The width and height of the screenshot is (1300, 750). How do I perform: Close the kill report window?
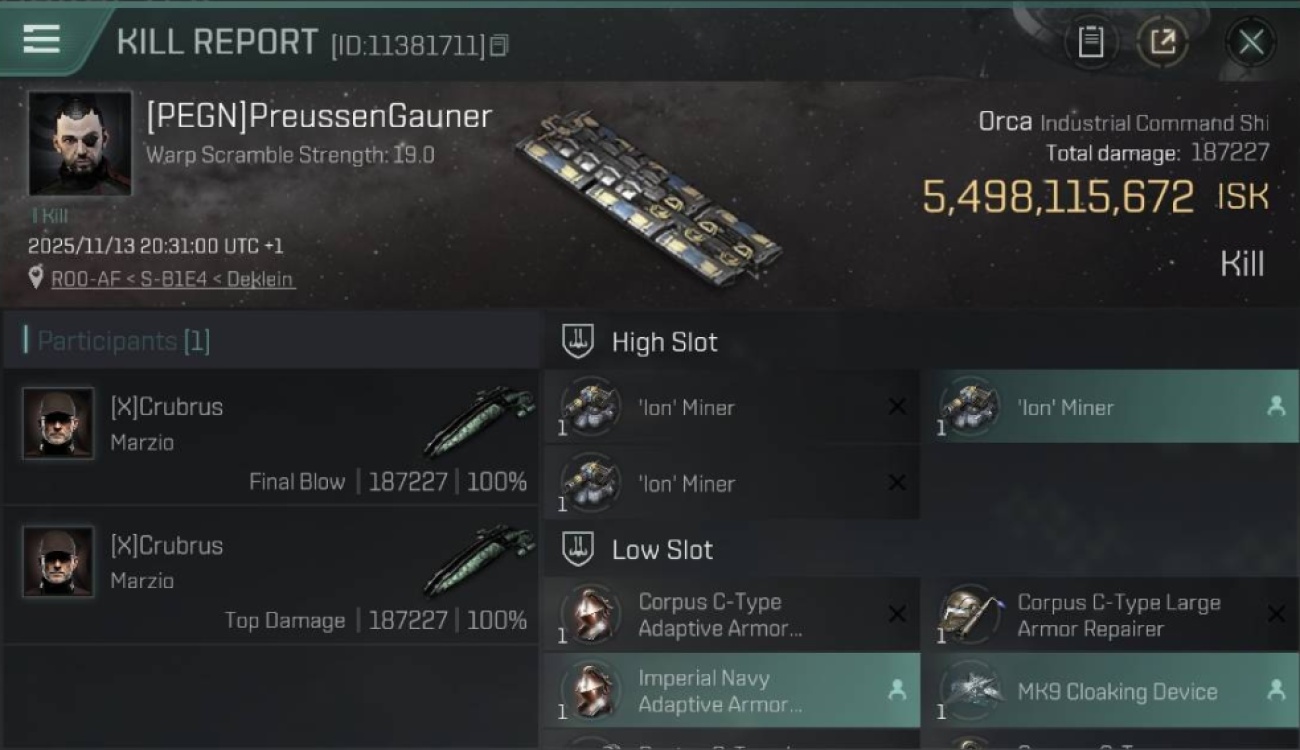tap(1250, 42)
